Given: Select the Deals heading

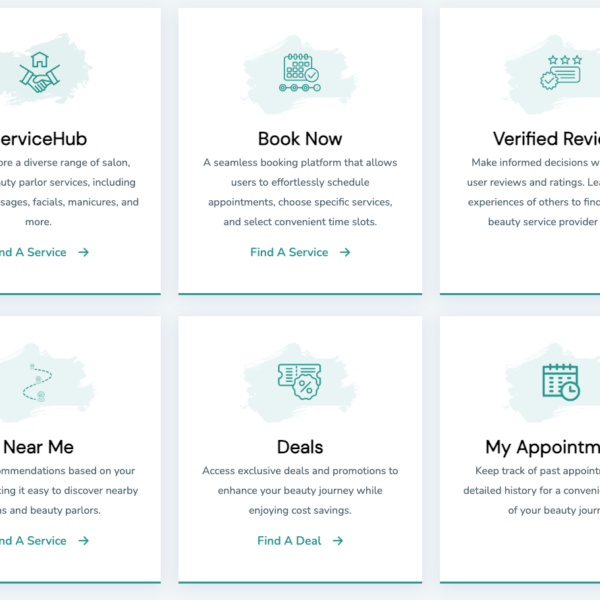Looking at the screenshot, I should point(300,447).
